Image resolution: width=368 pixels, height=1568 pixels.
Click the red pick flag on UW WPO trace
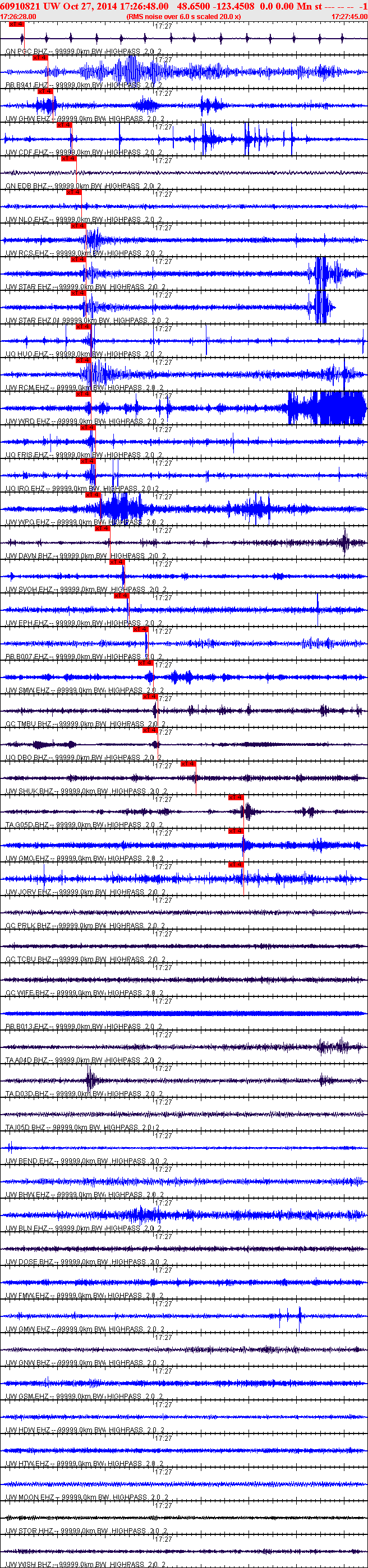pos(93,495)
